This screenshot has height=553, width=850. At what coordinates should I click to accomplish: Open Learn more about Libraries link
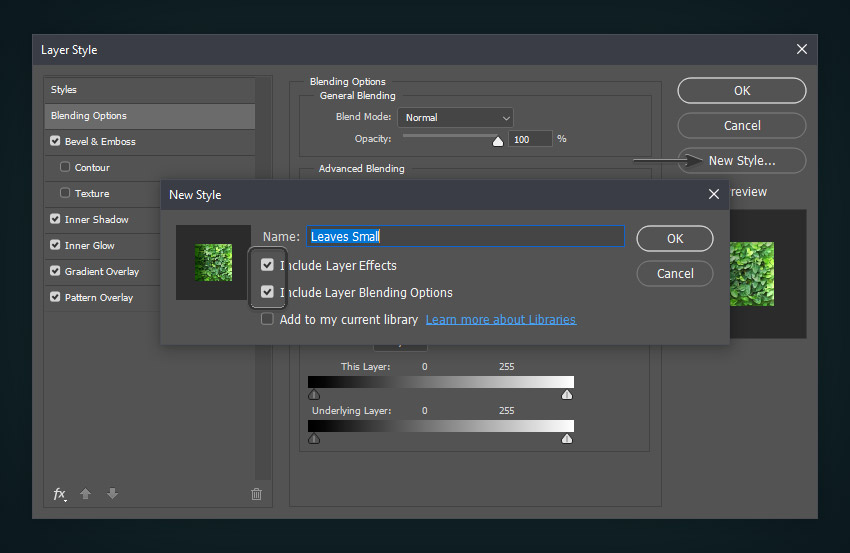coord(500,320)
